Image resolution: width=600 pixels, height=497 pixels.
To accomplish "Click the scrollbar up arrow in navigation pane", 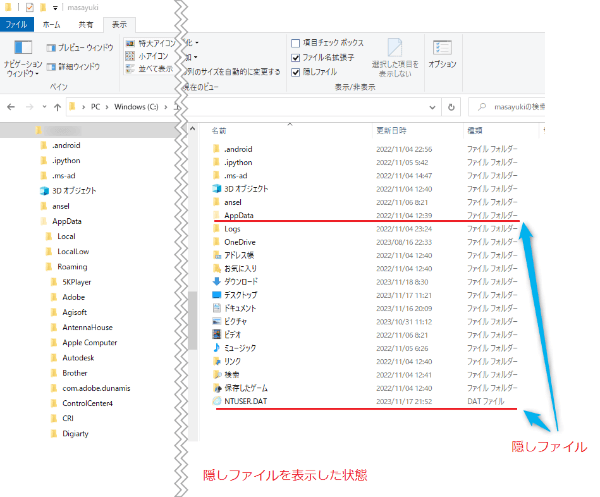I will (192, 129).
